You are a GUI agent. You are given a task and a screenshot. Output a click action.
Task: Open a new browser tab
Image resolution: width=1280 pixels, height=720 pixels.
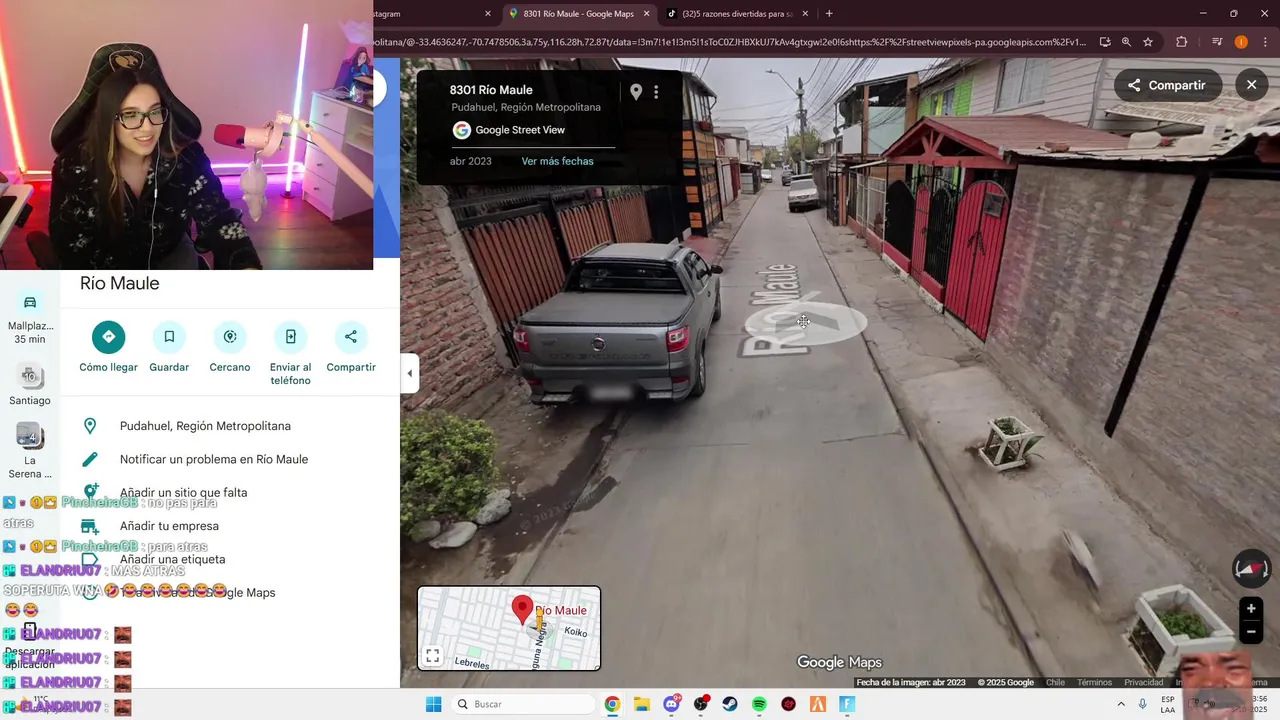pos(829,14)
